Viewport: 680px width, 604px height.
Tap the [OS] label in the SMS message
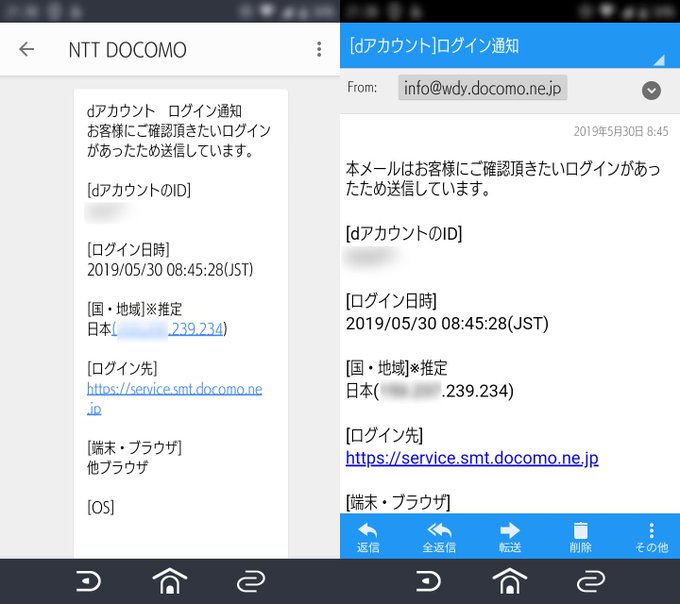pyautogui.click(x=101, y=507)
